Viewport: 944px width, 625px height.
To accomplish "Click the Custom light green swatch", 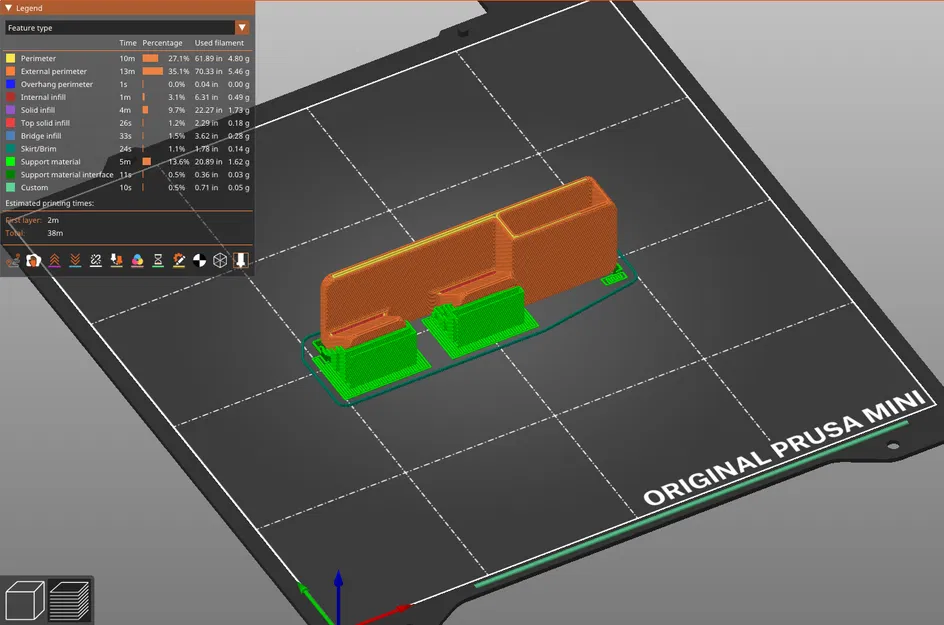I will tap(10, 188).
